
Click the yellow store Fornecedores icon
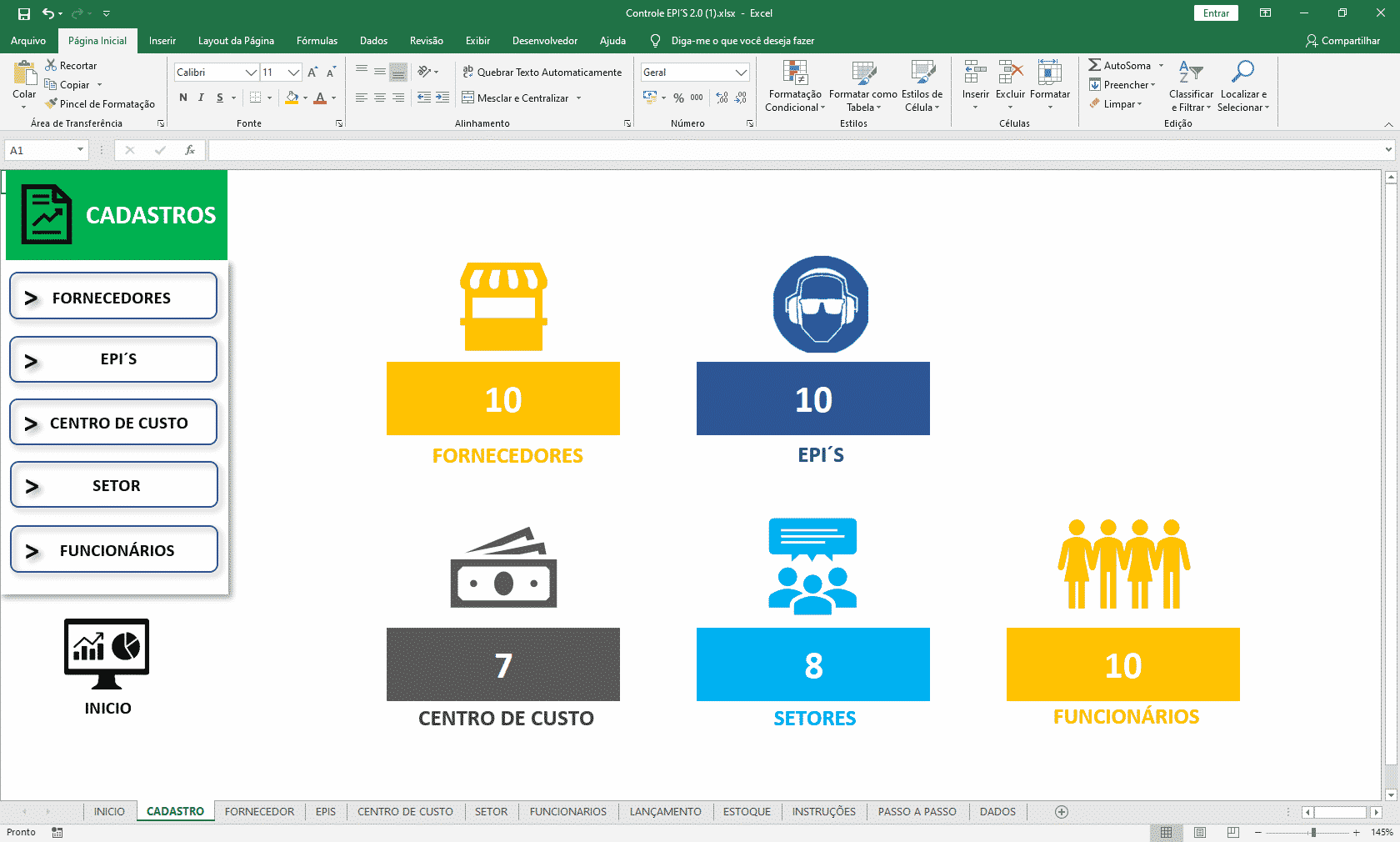(503, 307)
